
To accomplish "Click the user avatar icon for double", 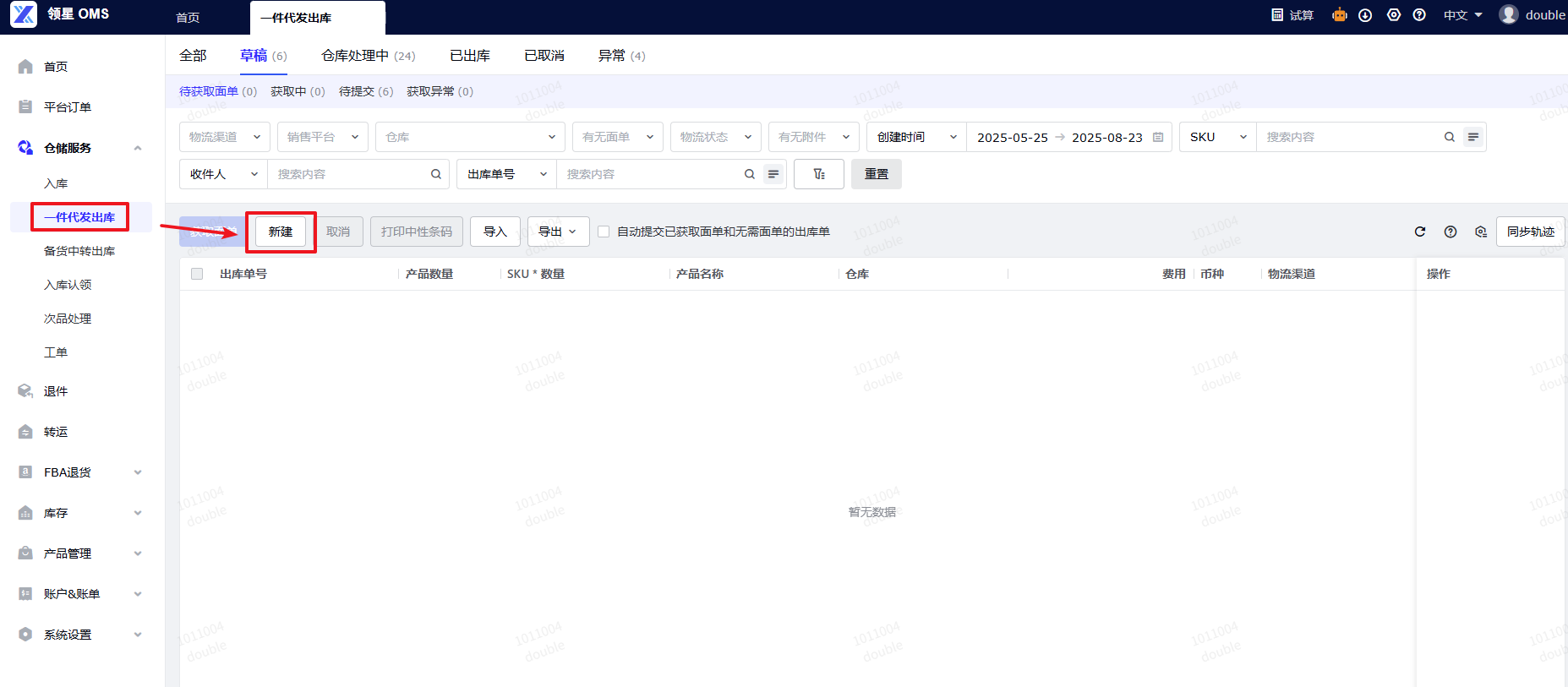I will click(x=1509, y=14).
